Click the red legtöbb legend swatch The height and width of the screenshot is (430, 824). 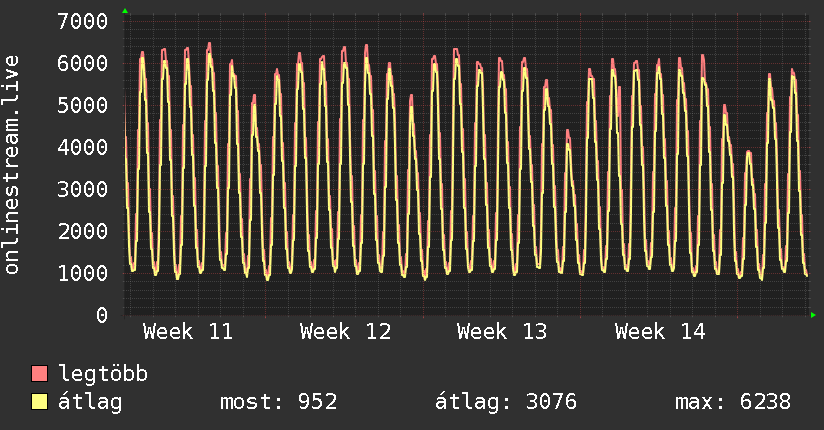39,374
